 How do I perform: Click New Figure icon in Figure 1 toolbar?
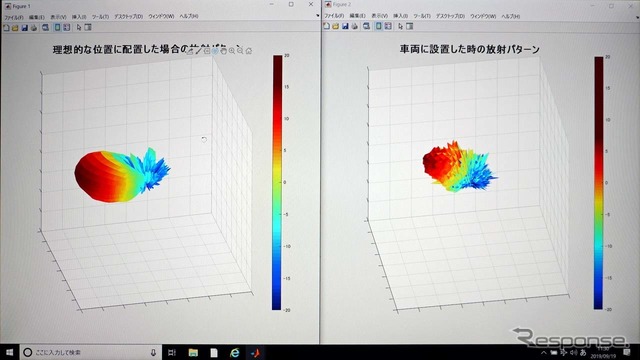pos(6,28)
